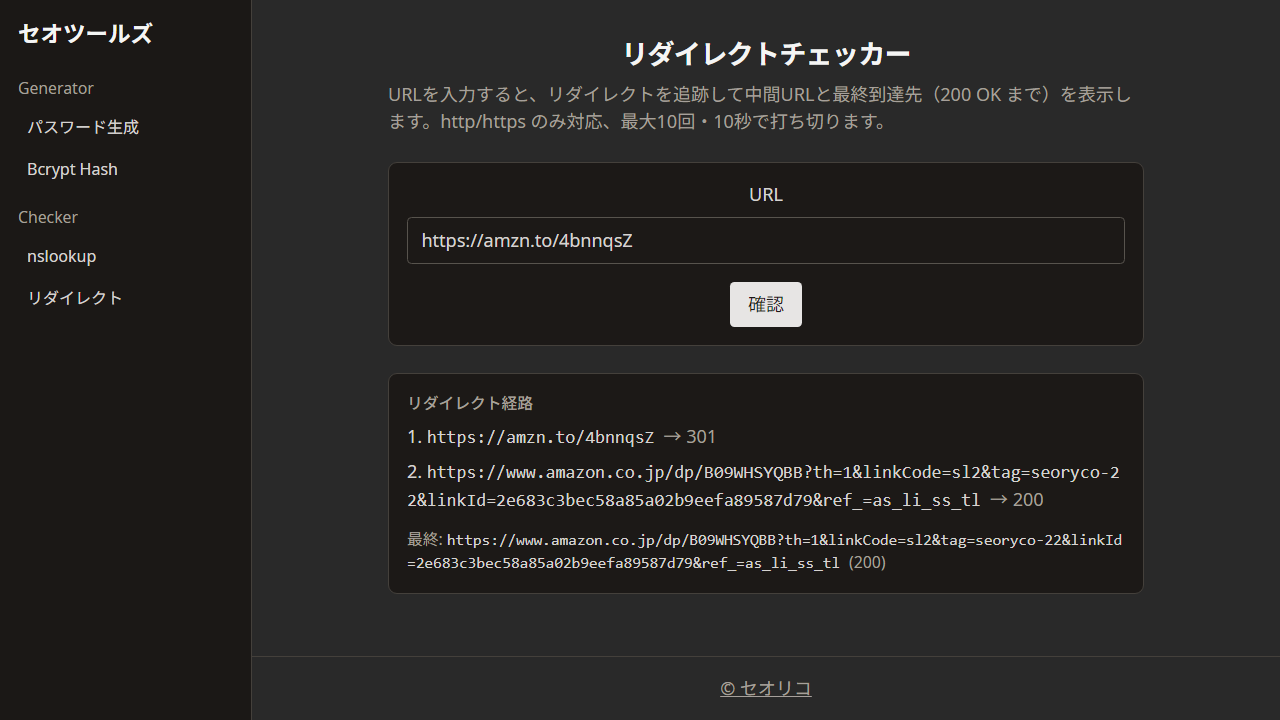Open the パスワード生成 tool in sidebar

[83, 127]
